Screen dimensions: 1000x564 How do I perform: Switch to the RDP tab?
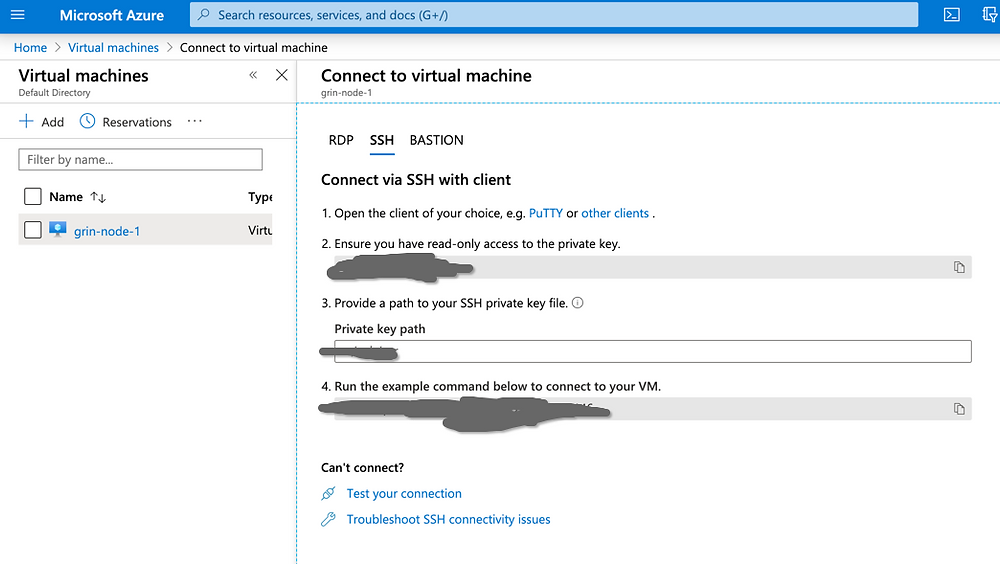(341, 140)
